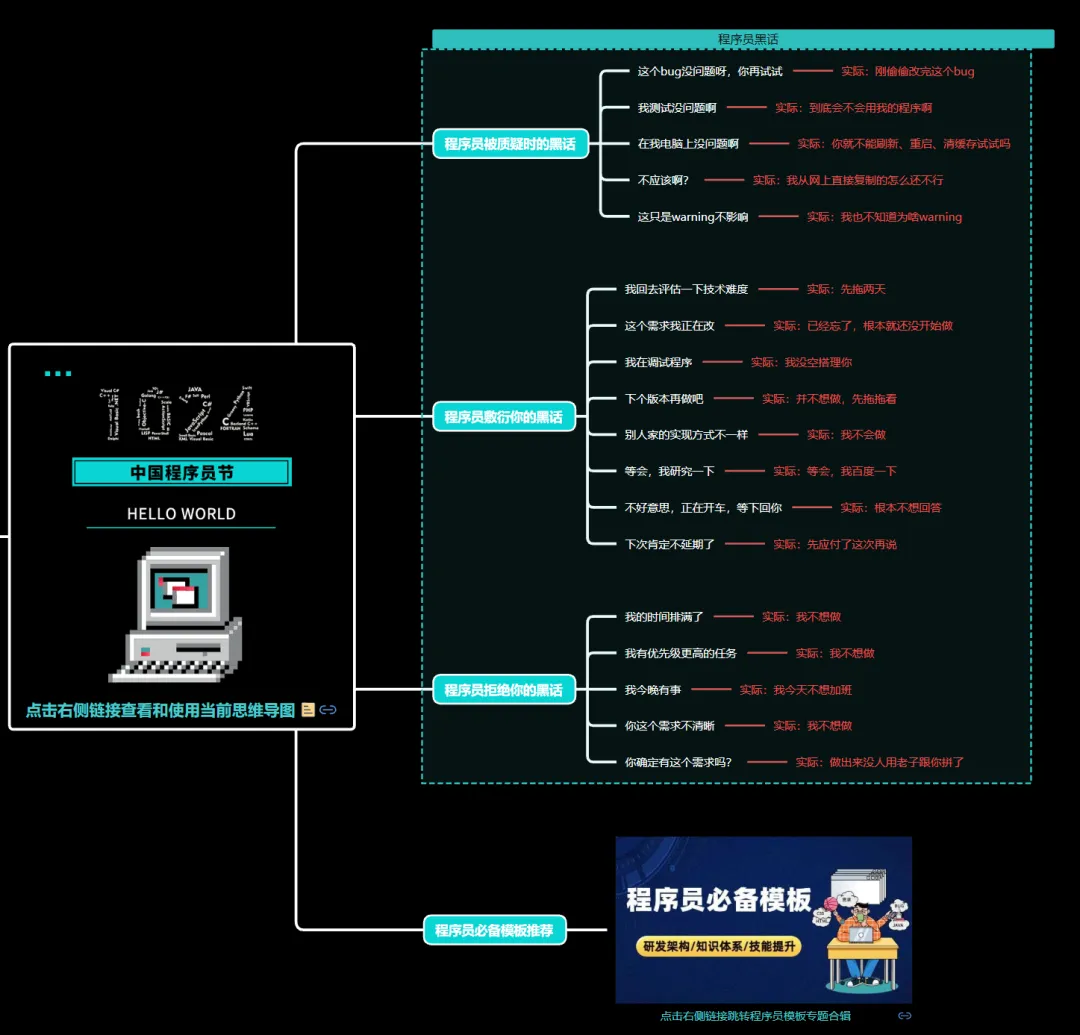The width and height of the screenshot is (1080, 1035).
Task: Select the 别人家的实现方式不一样 node
Action: (x=686, y=435)
